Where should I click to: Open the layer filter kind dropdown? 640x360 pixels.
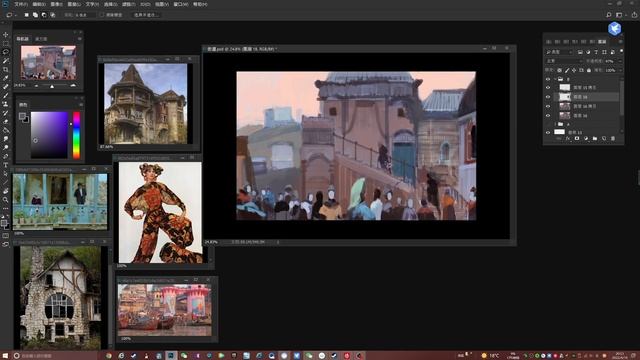(x=559, y=52)
